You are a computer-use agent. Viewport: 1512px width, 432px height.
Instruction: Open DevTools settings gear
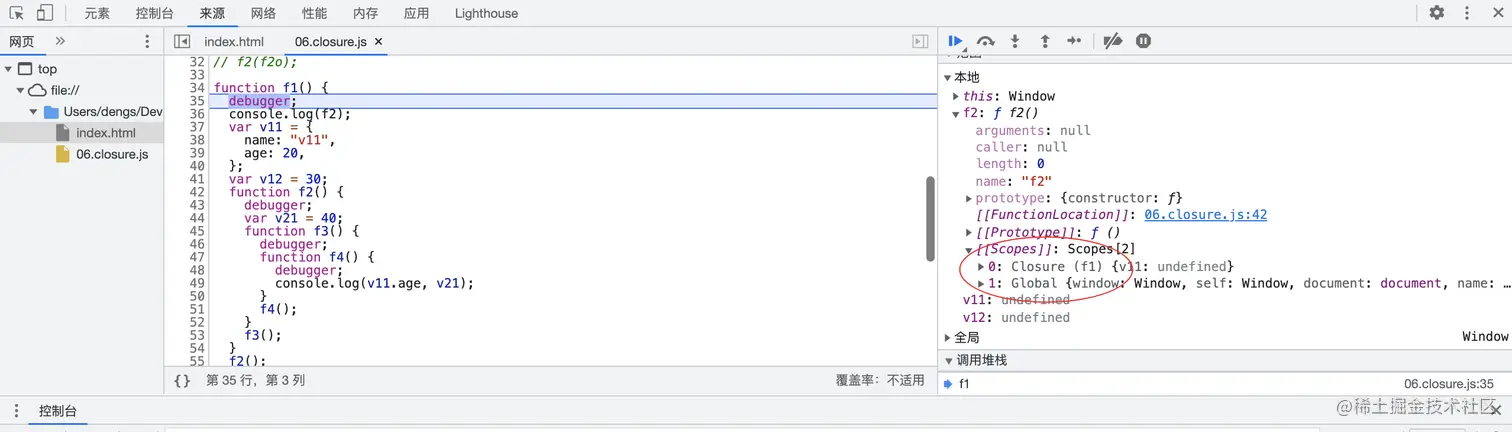click(1437, 13)
